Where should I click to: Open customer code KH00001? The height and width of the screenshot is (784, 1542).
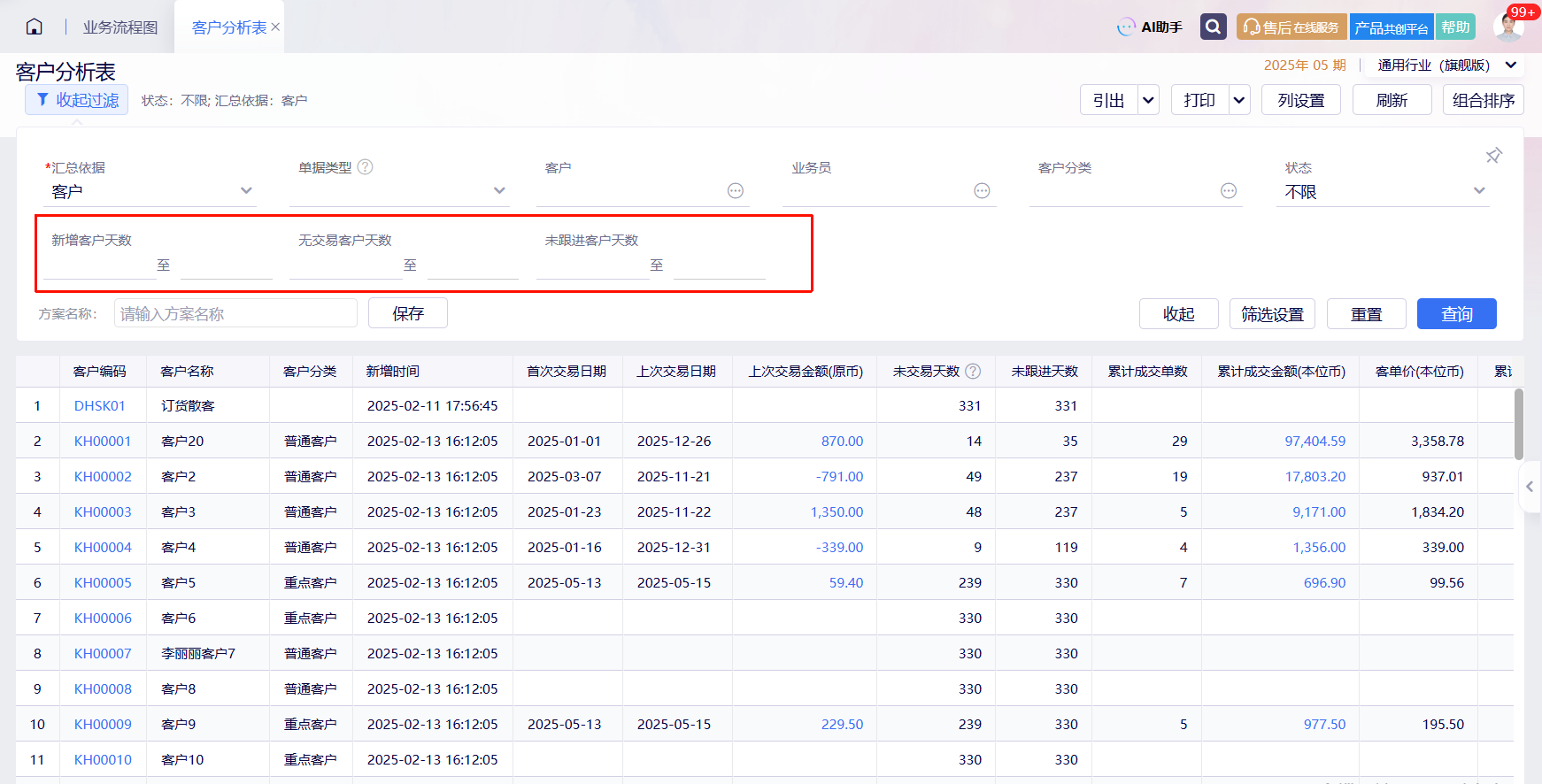[103, 441]
